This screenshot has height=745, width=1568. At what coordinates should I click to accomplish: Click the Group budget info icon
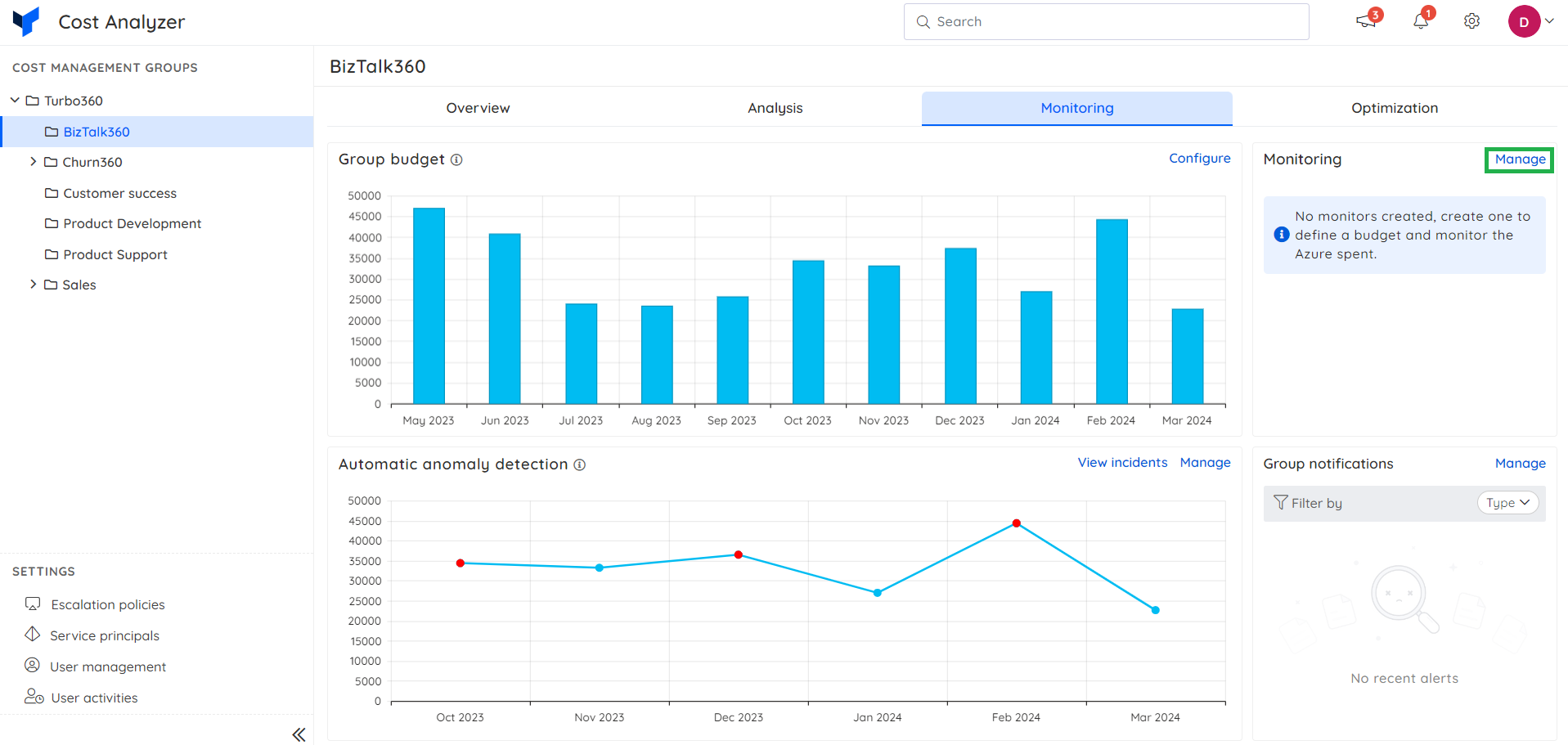[x=456, y=159]
